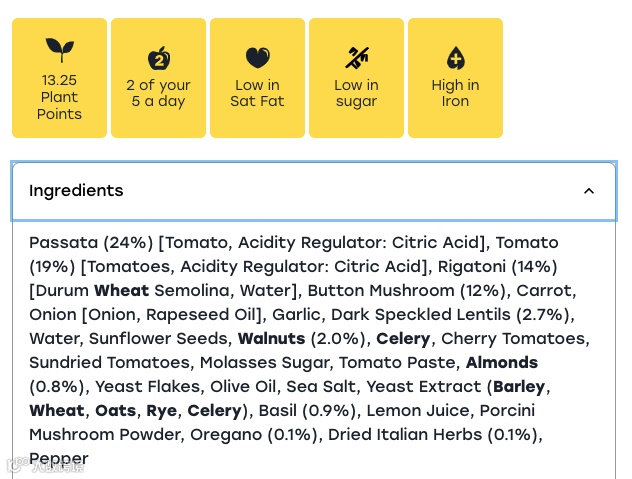Click the 'Low in sugar' badge text
This screenshot has width=632, height=479.
click(x=357, y=93)
